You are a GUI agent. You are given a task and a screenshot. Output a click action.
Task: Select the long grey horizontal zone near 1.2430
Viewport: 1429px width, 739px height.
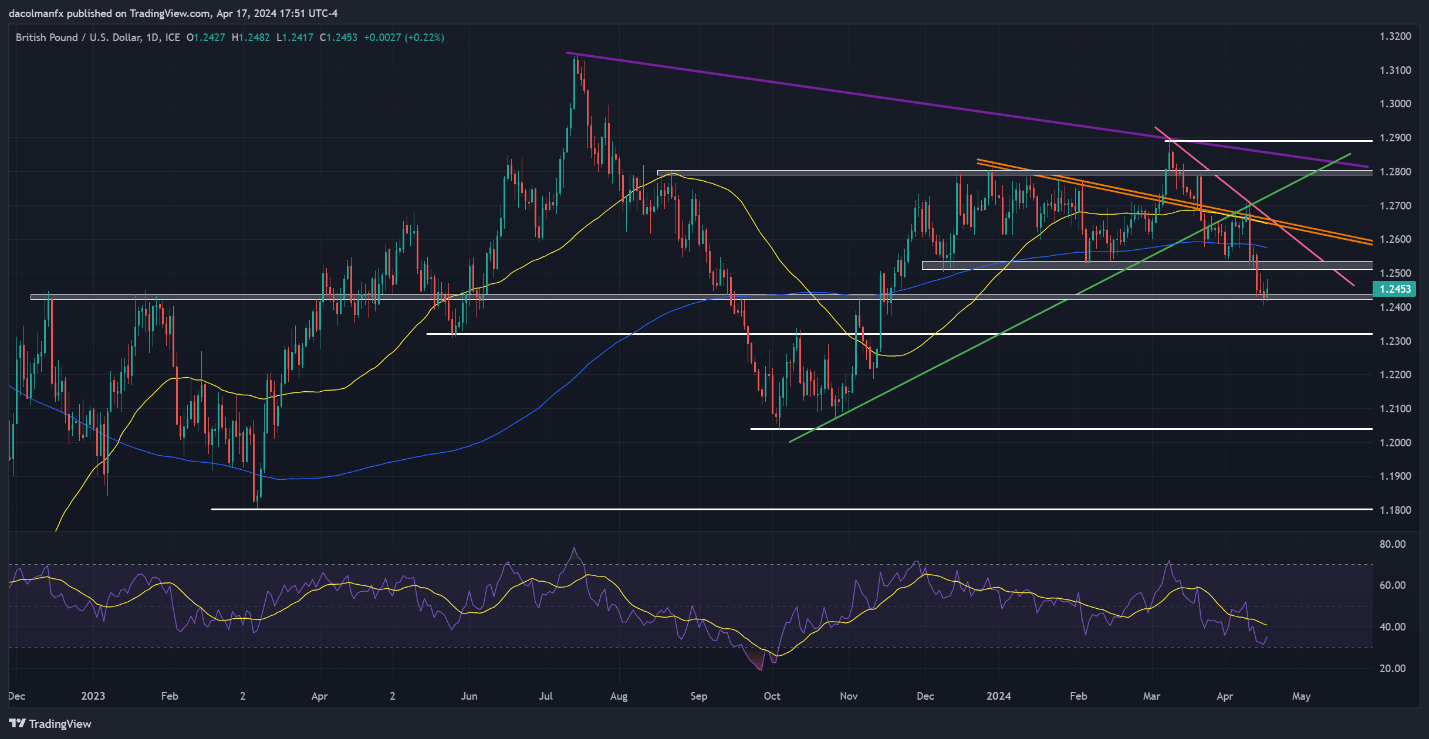pyautogui.click(x=700, y=297)
